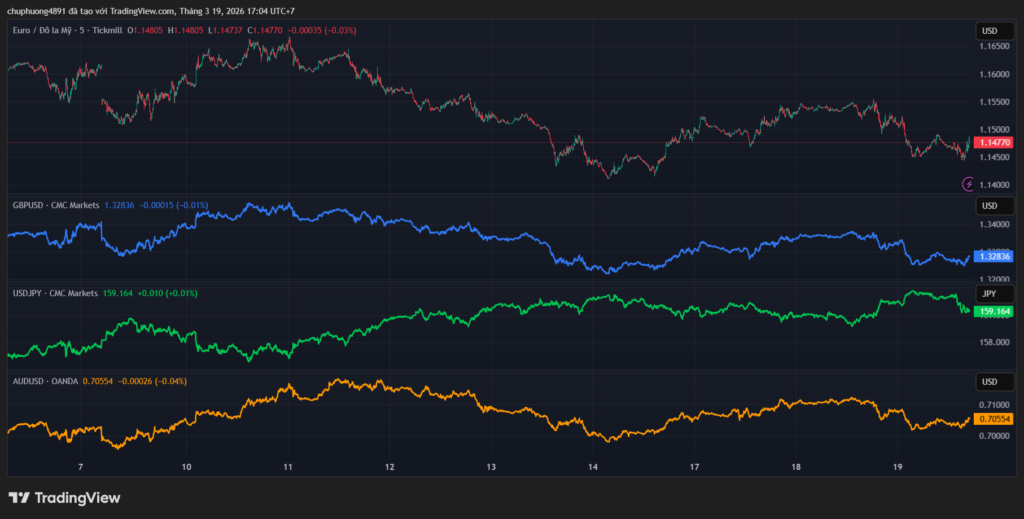The image size is (1024, 519).
Task: Click date 14 on the time axis
Action: click(593, 467)
